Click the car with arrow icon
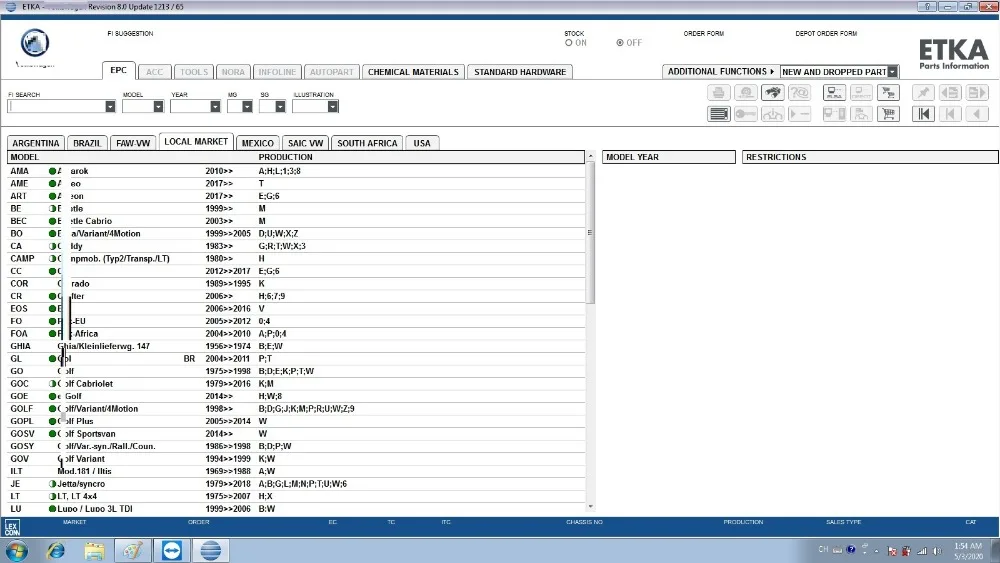The height and width of the screenshot is (563, 1000). pyautogui.click(x=772, y=114)
